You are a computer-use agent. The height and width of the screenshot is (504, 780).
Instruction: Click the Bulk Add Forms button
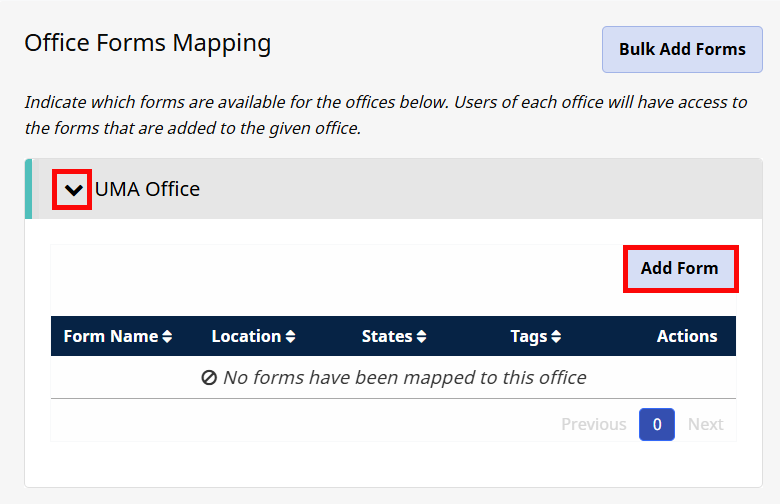tap(682, 49)
